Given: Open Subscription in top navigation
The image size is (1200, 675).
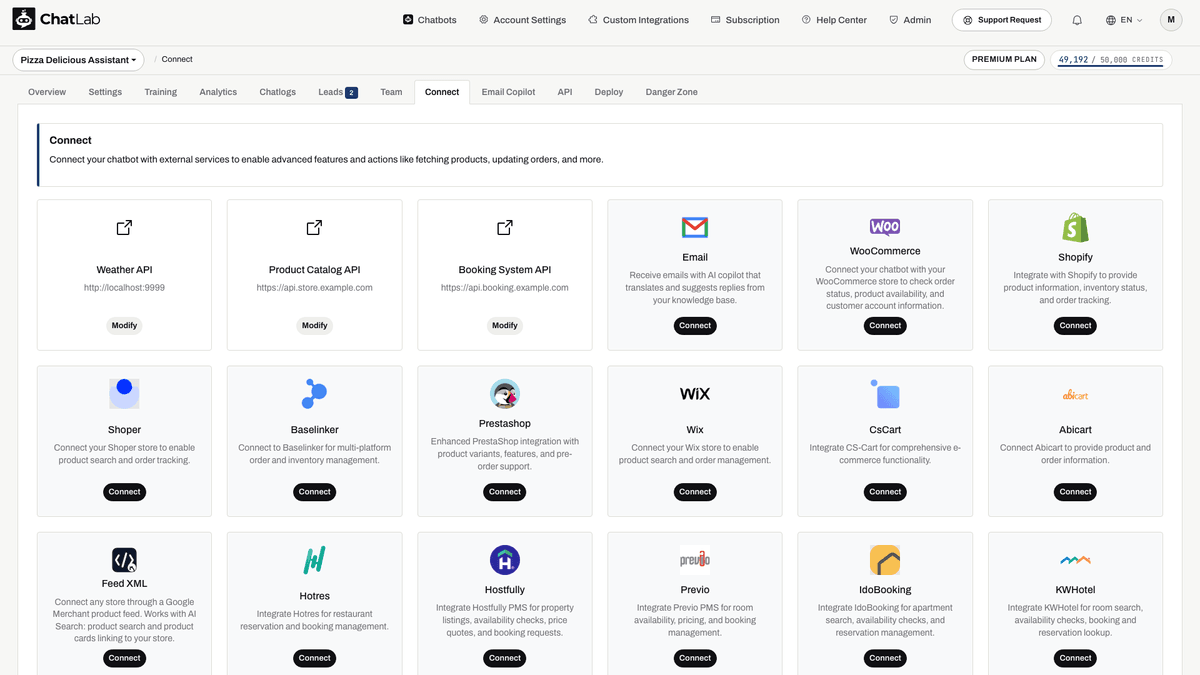Looking at the screenshot, I should (x=745, y=20).
